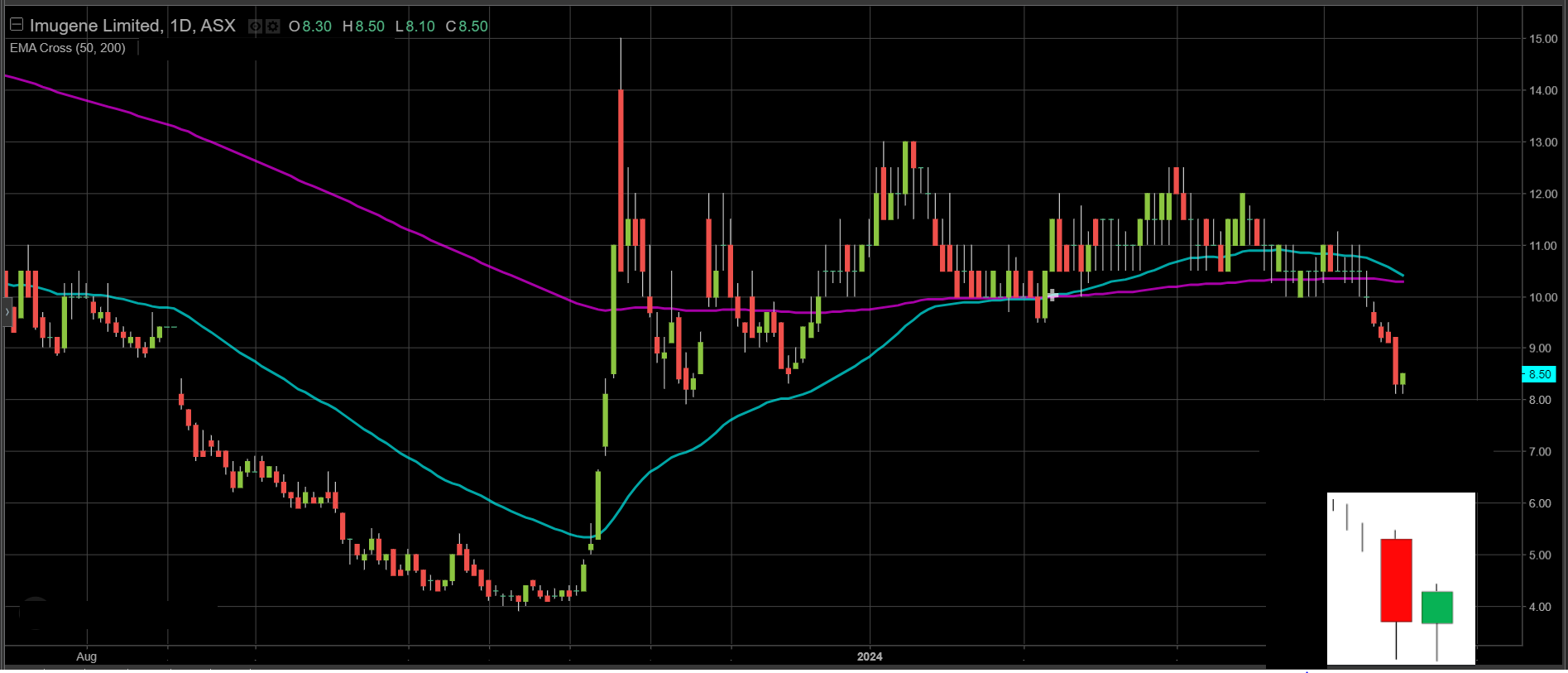Click the Aug label on time axis
1568x673 pixels.
coord(86,656)
